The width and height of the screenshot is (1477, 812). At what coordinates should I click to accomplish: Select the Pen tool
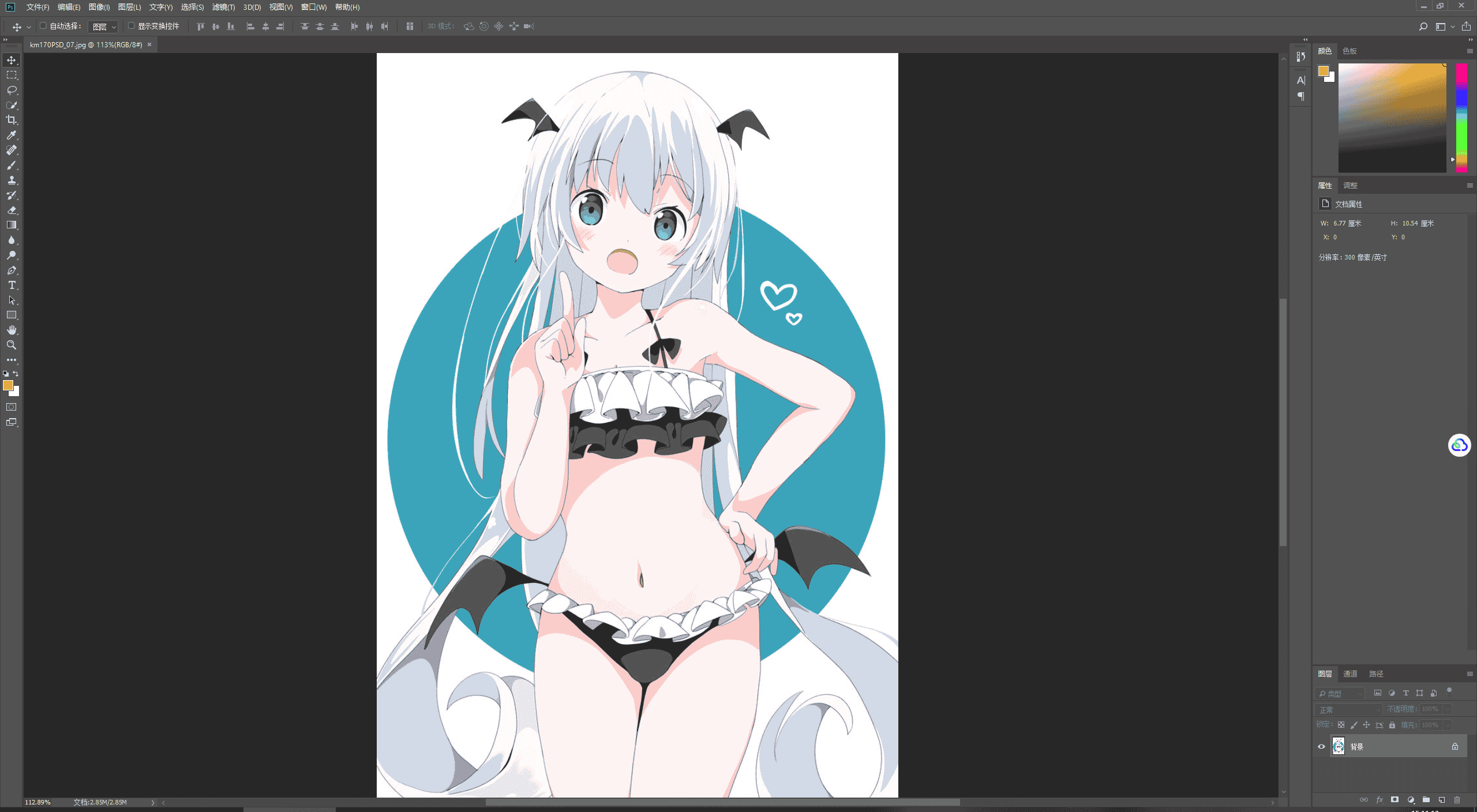coord(12,270)
